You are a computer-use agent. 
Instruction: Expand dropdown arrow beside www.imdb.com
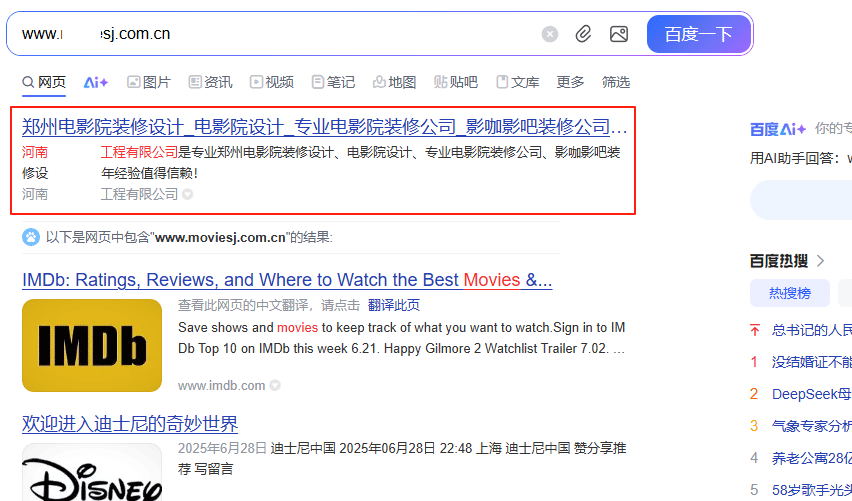pos(275,386)
